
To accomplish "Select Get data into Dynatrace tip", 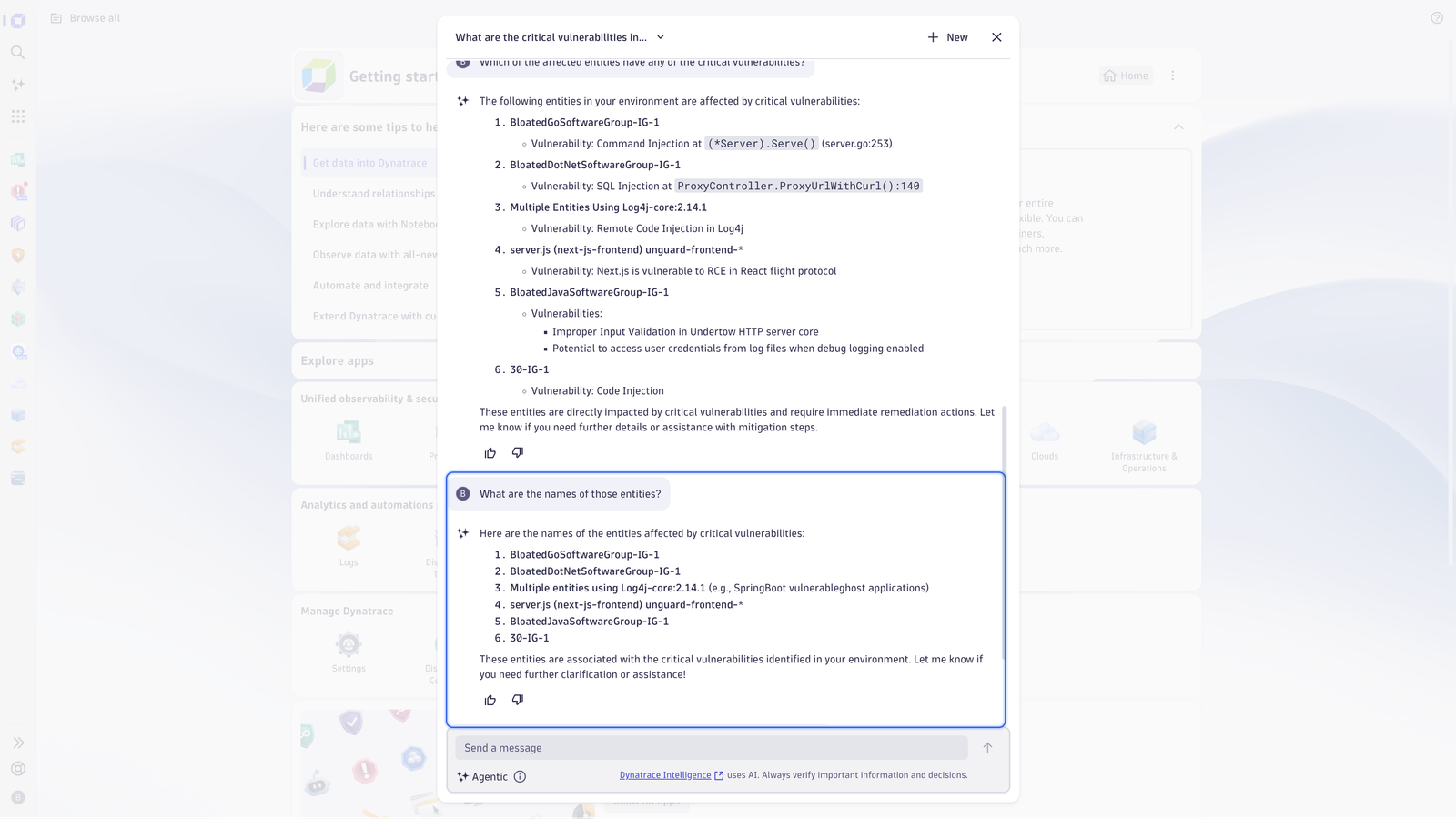I will click(369, 163).
